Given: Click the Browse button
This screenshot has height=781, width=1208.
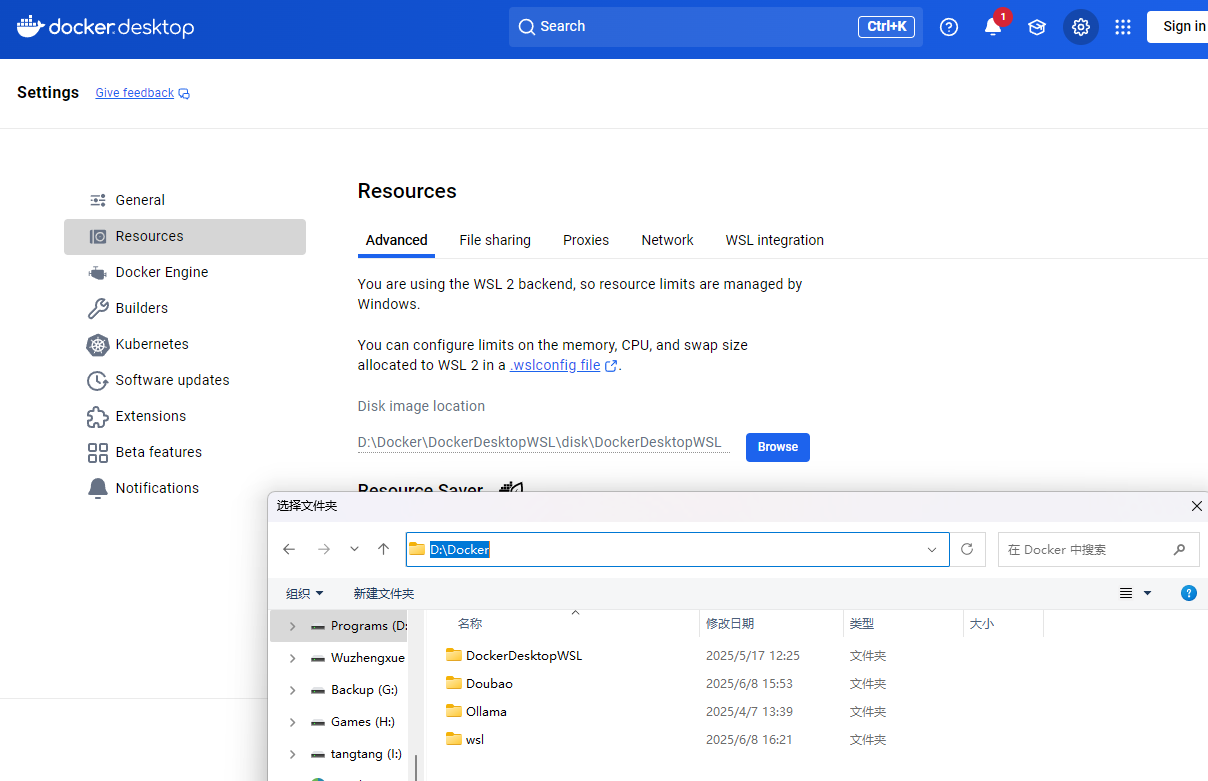Looking at the screenshot, I should 778,447.
